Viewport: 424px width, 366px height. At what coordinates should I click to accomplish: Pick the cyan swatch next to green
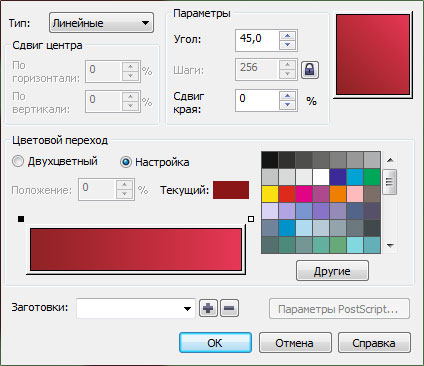point(355,177)
